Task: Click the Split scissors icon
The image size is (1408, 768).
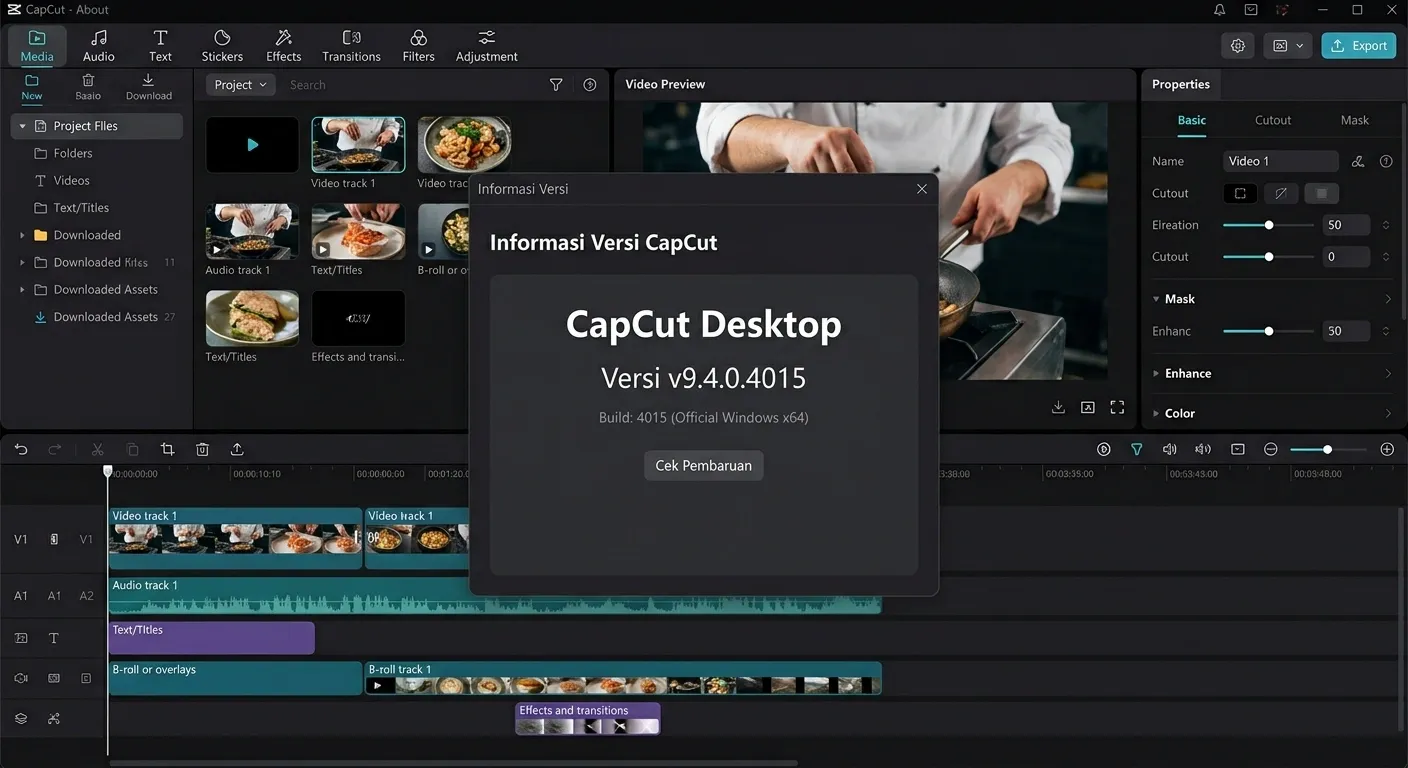Action: pos(98,450)
